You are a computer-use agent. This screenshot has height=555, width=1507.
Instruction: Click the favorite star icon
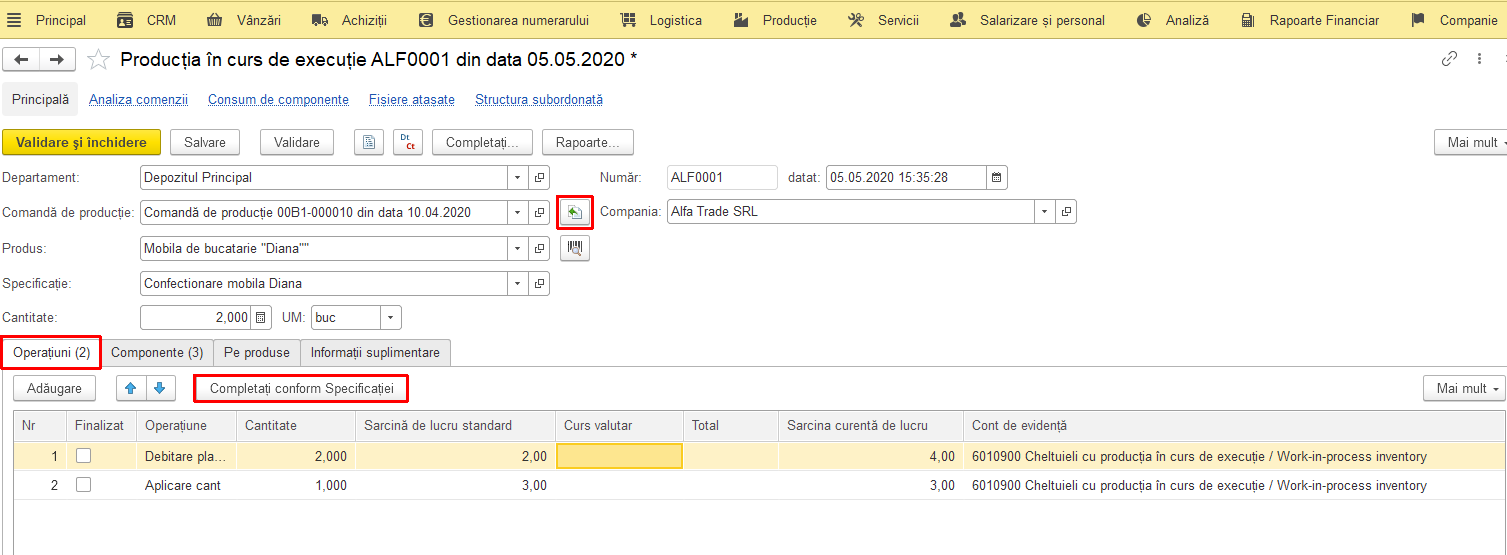click(98, 60)
